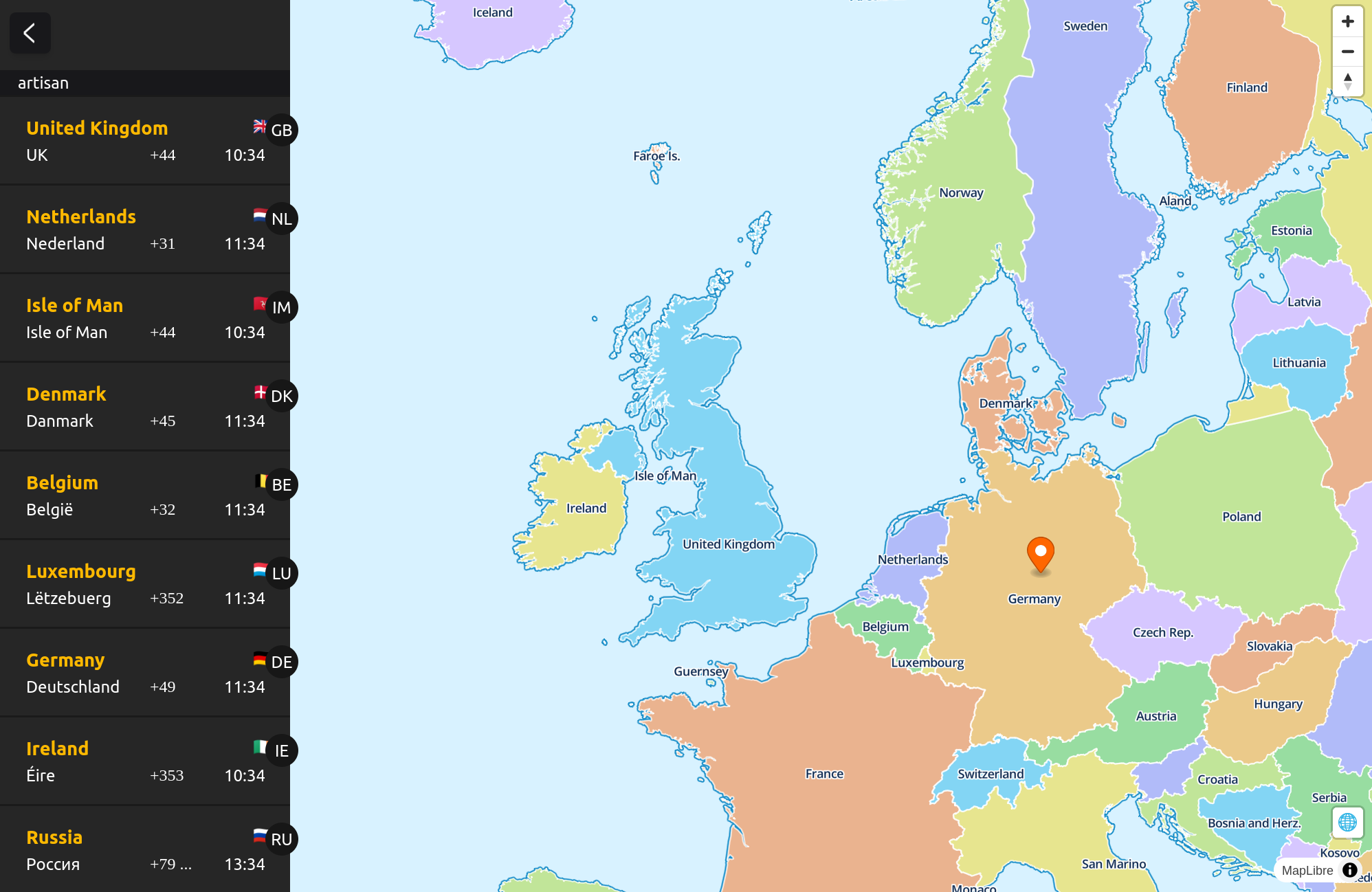Zoom out of the map

1347,52
